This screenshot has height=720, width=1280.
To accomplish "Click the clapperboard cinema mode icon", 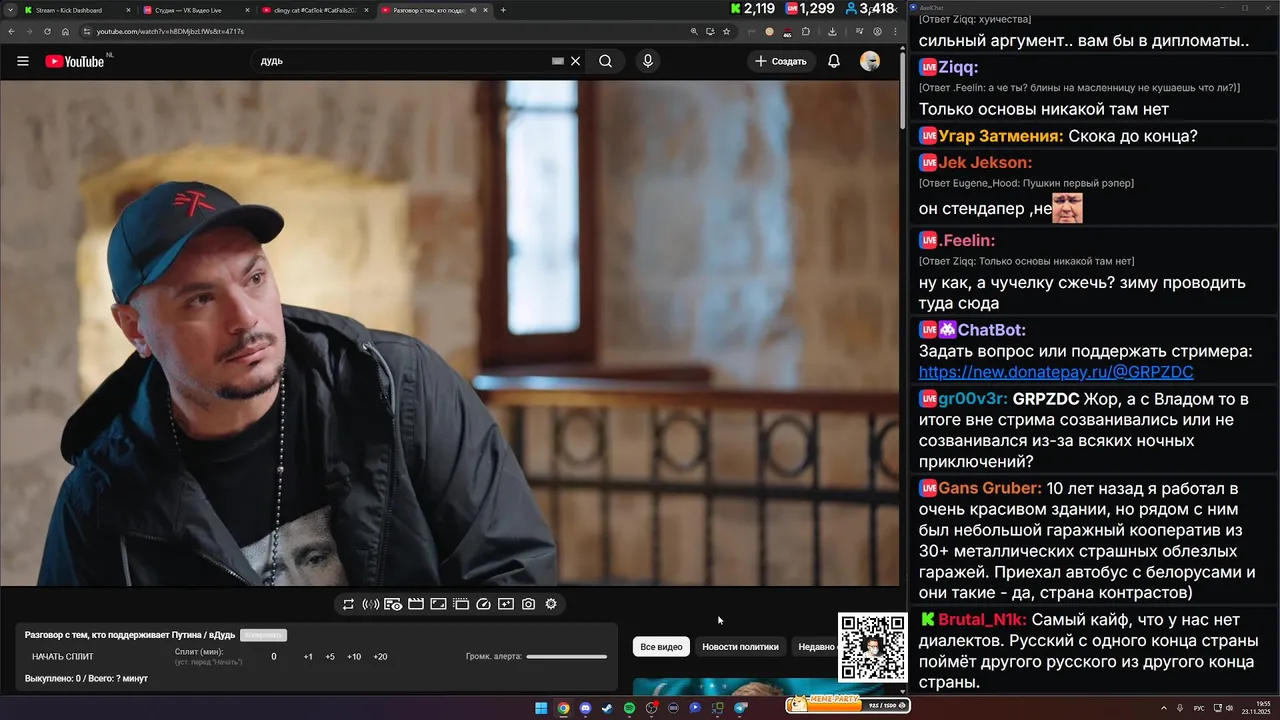I will tap(416, 604).
